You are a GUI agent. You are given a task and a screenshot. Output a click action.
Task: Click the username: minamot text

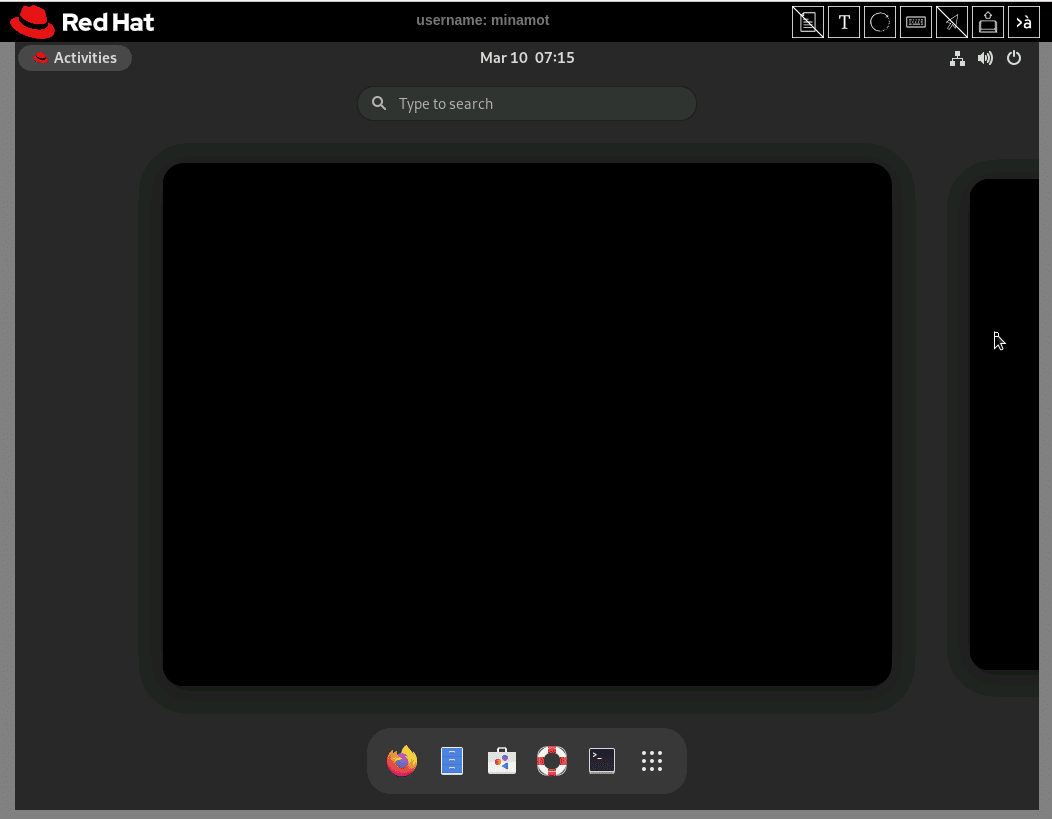click(x=482, y=20)
